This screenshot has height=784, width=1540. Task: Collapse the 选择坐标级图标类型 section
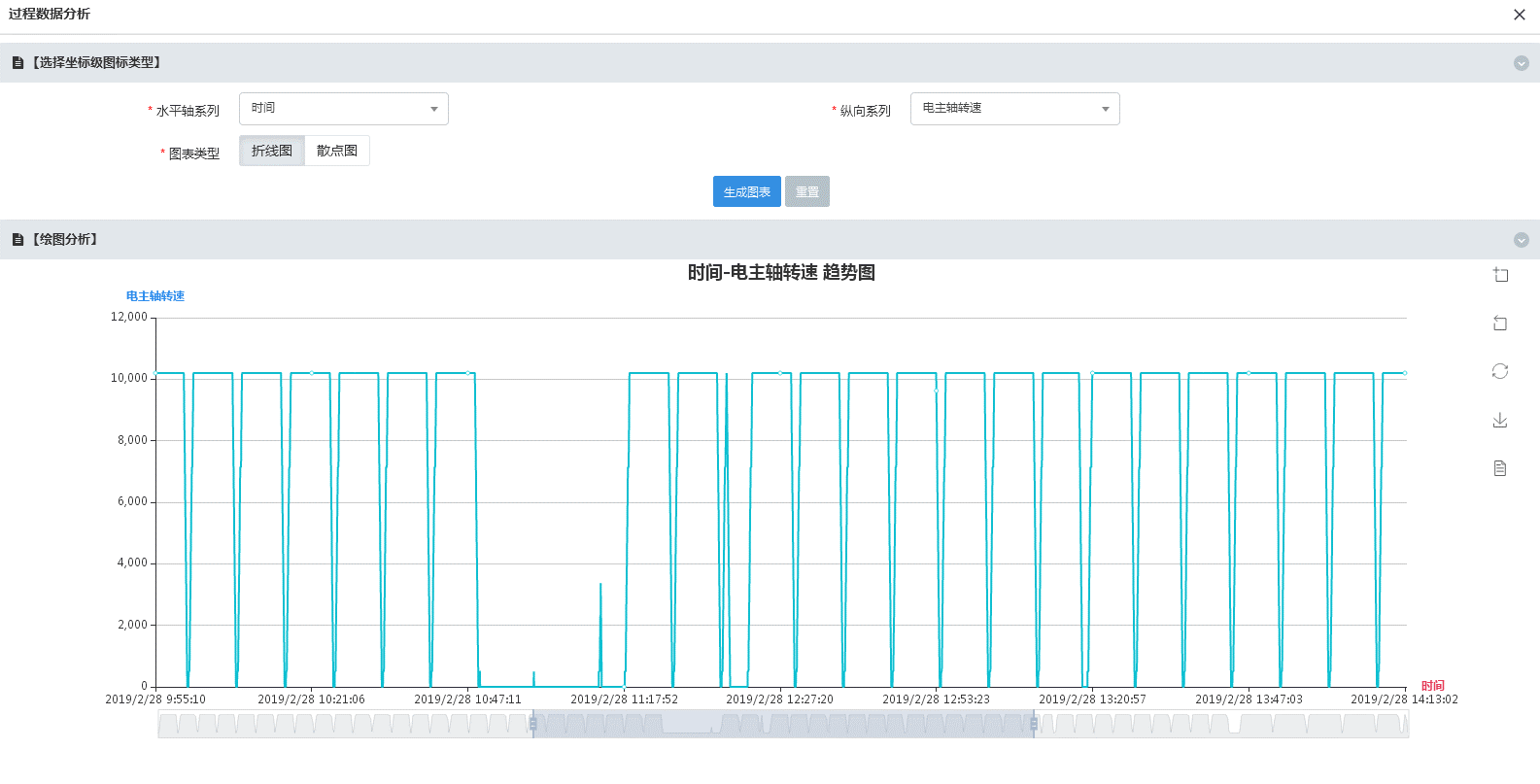[x=1522, y=63]
